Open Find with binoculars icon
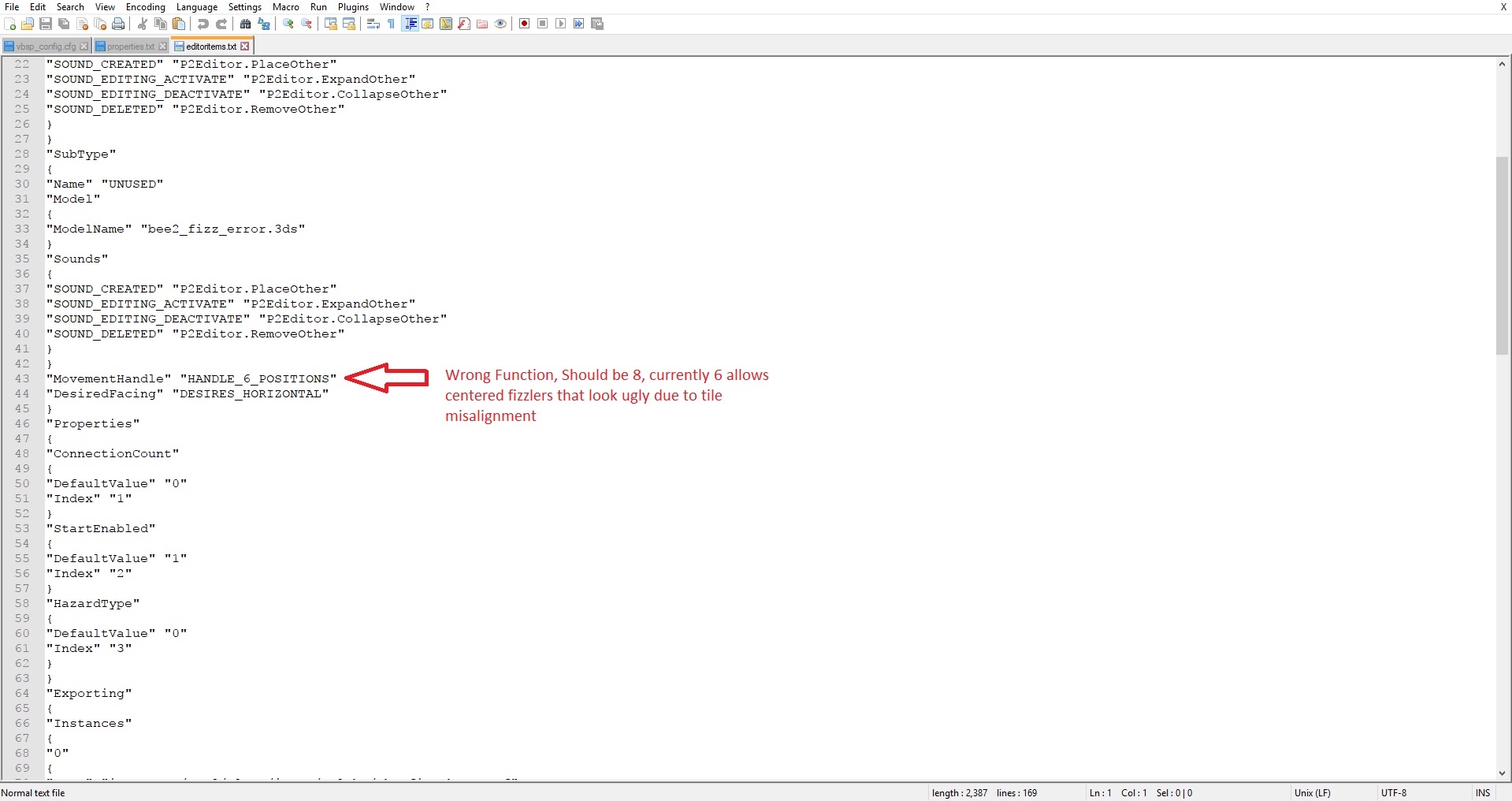1512x801 pixels. 246,24
